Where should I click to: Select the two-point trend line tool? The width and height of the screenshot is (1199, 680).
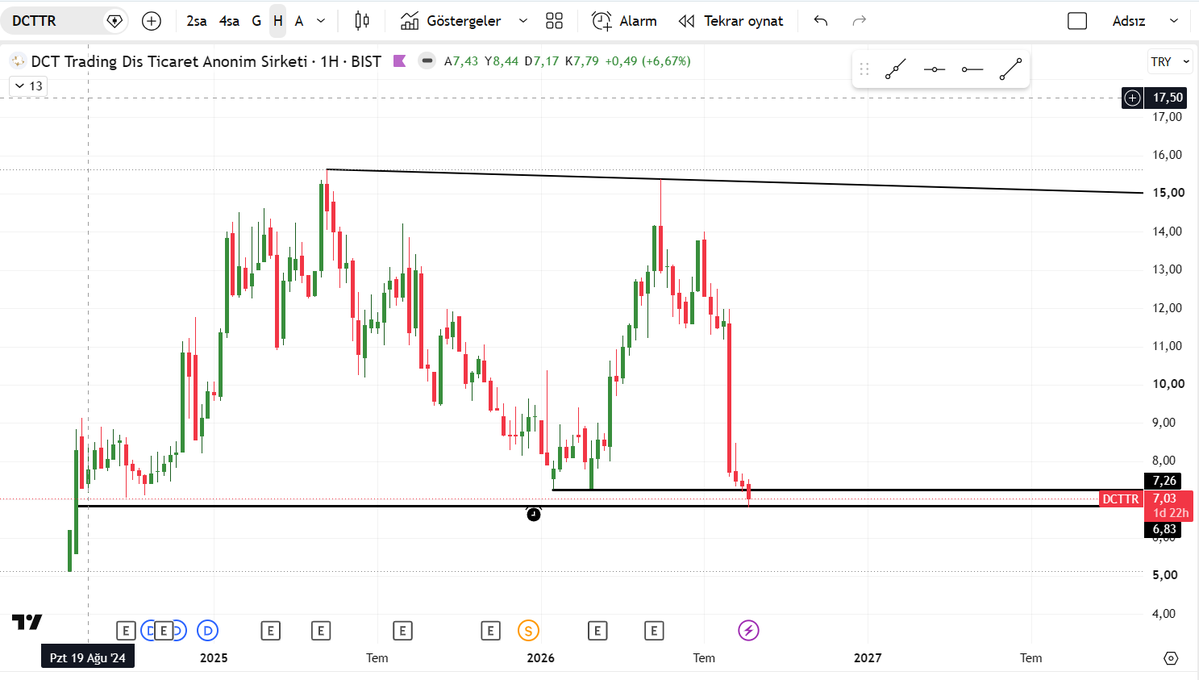point(1010,70)
